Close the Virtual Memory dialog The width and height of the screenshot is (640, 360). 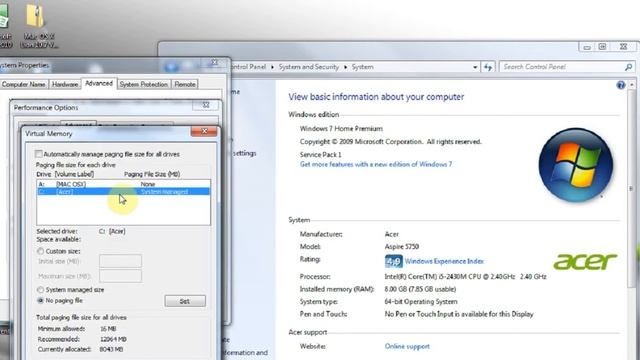pos(204,131)
